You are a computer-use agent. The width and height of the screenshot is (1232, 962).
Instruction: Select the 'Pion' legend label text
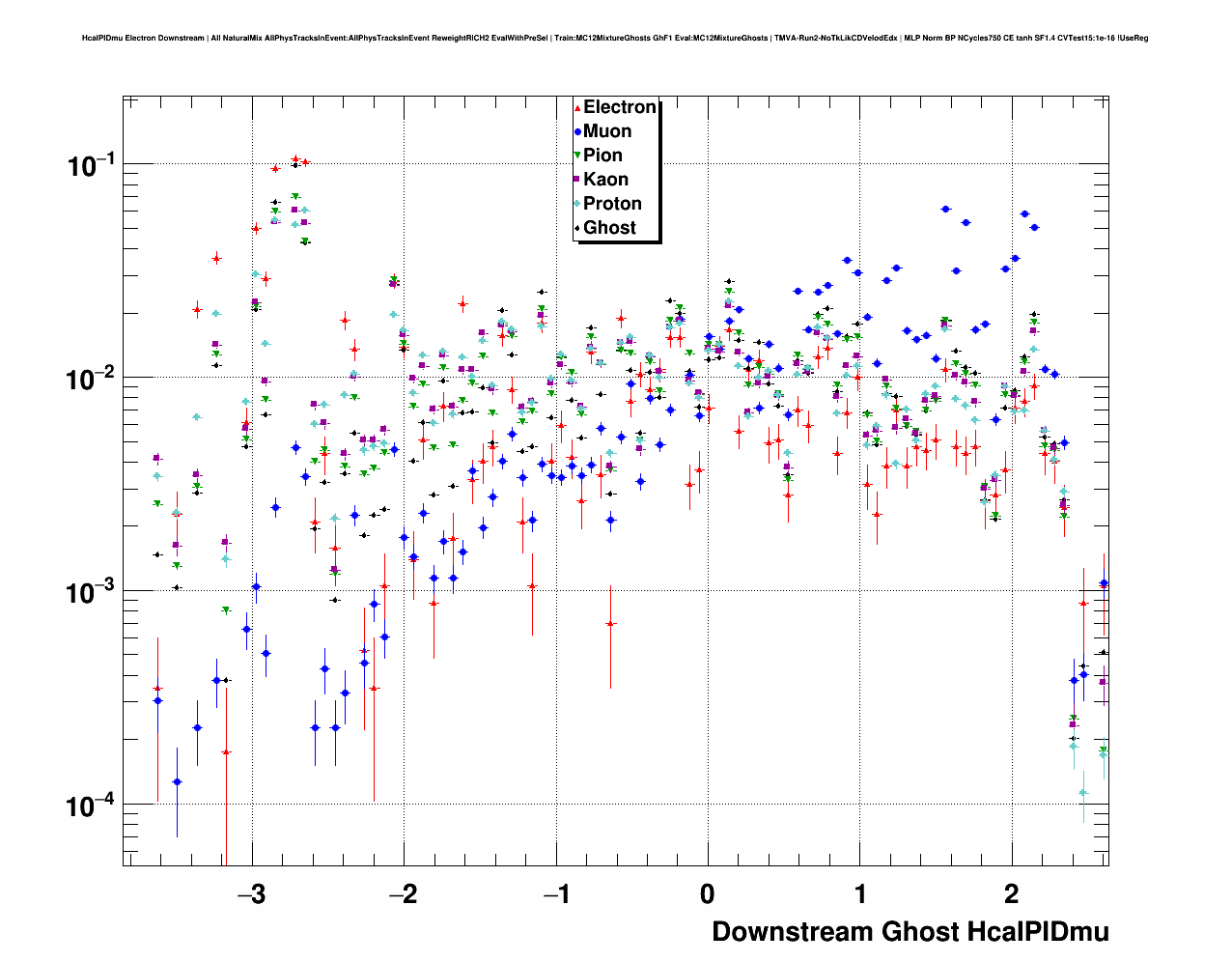(602, 156)
